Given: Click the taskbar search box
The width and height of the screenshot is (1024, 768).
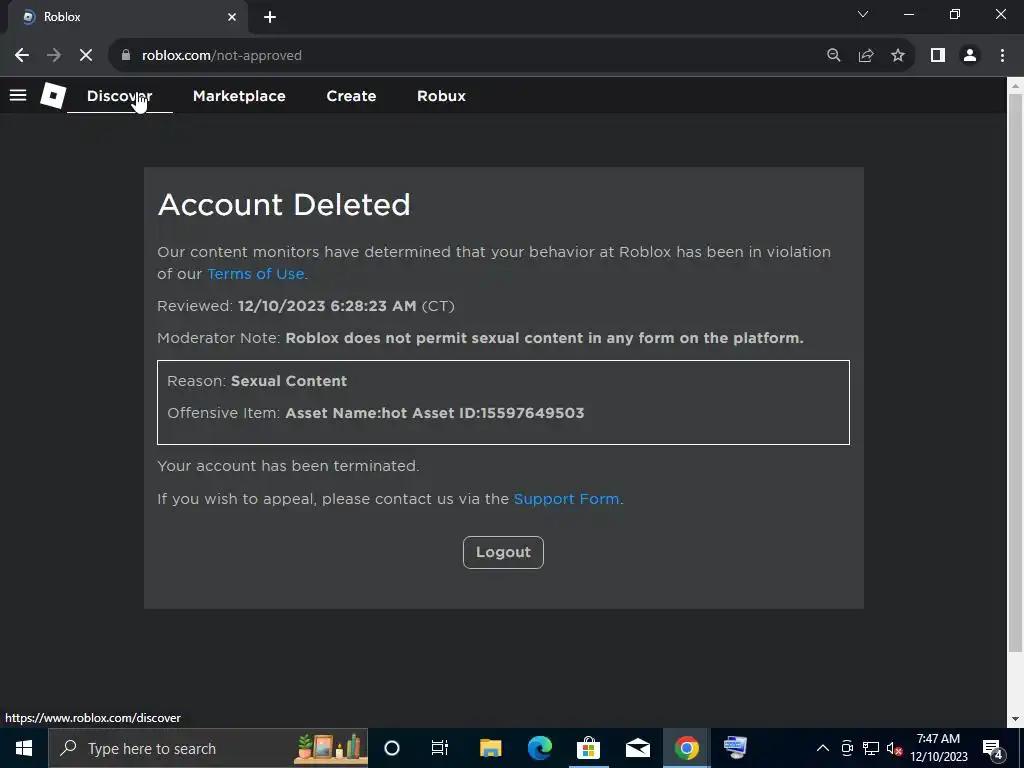Looking at the screenshot, I should click(x=208, y=748).
